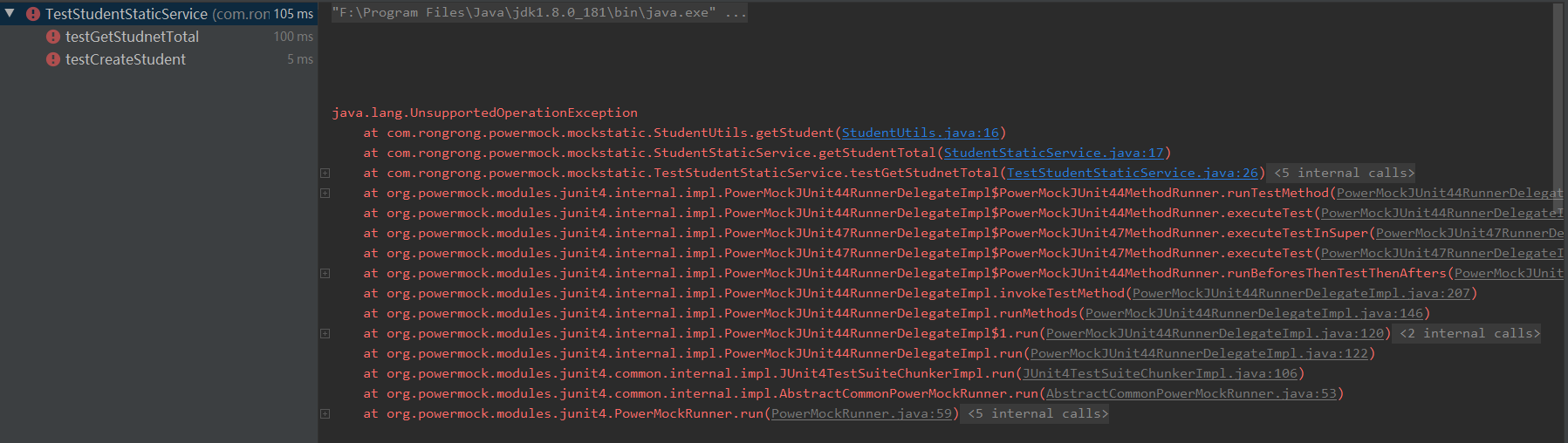
Task: Expand fold marker on the runTestMethod stack line
Action: [325, 194]
